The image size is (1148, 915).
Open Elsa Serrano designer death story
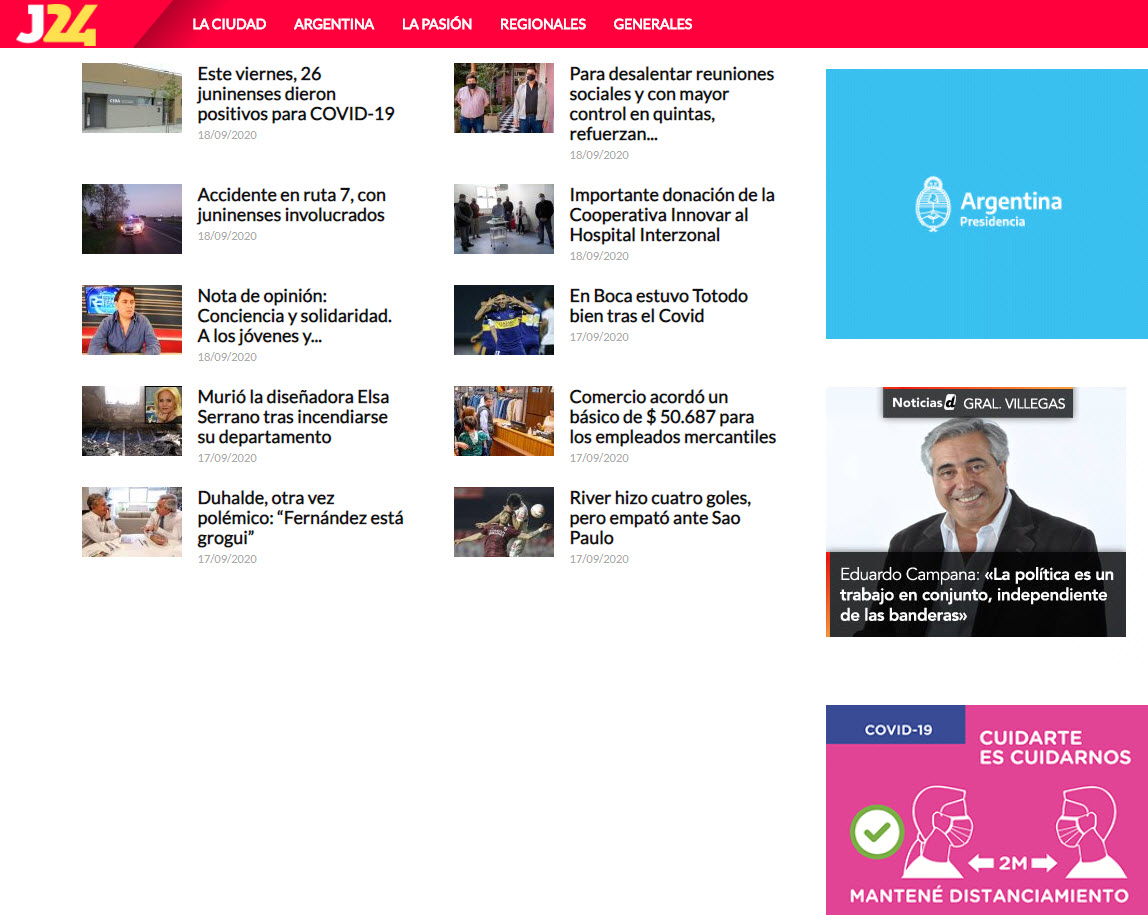(x=293, y=417)
